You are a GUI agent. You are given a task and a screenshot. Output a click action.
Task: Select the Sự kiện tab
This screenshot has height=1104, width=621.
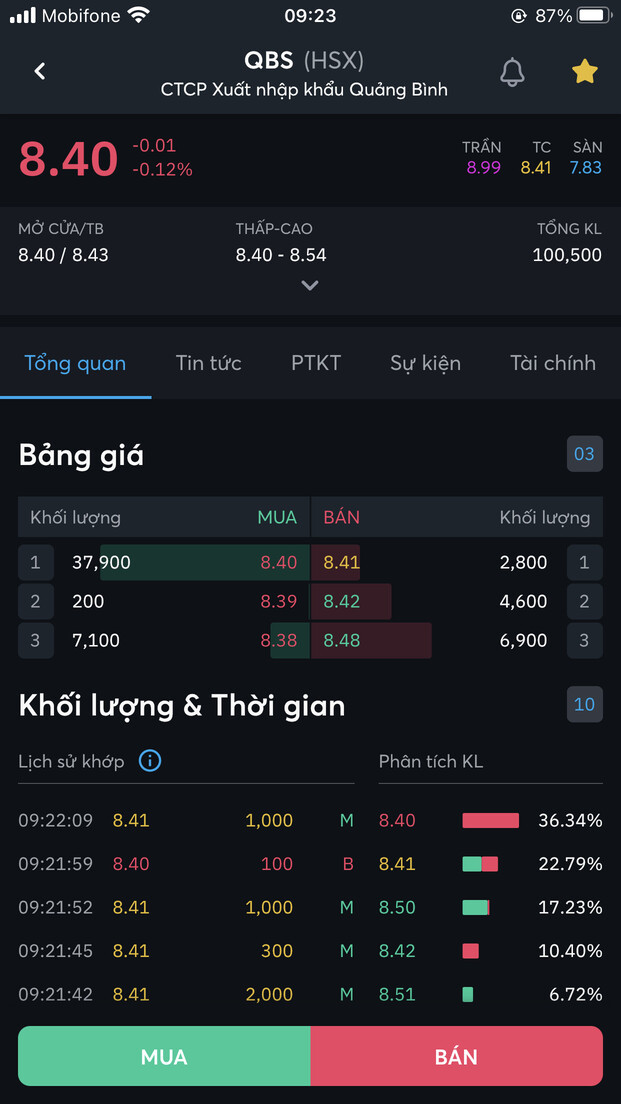(x=425, y=363)
